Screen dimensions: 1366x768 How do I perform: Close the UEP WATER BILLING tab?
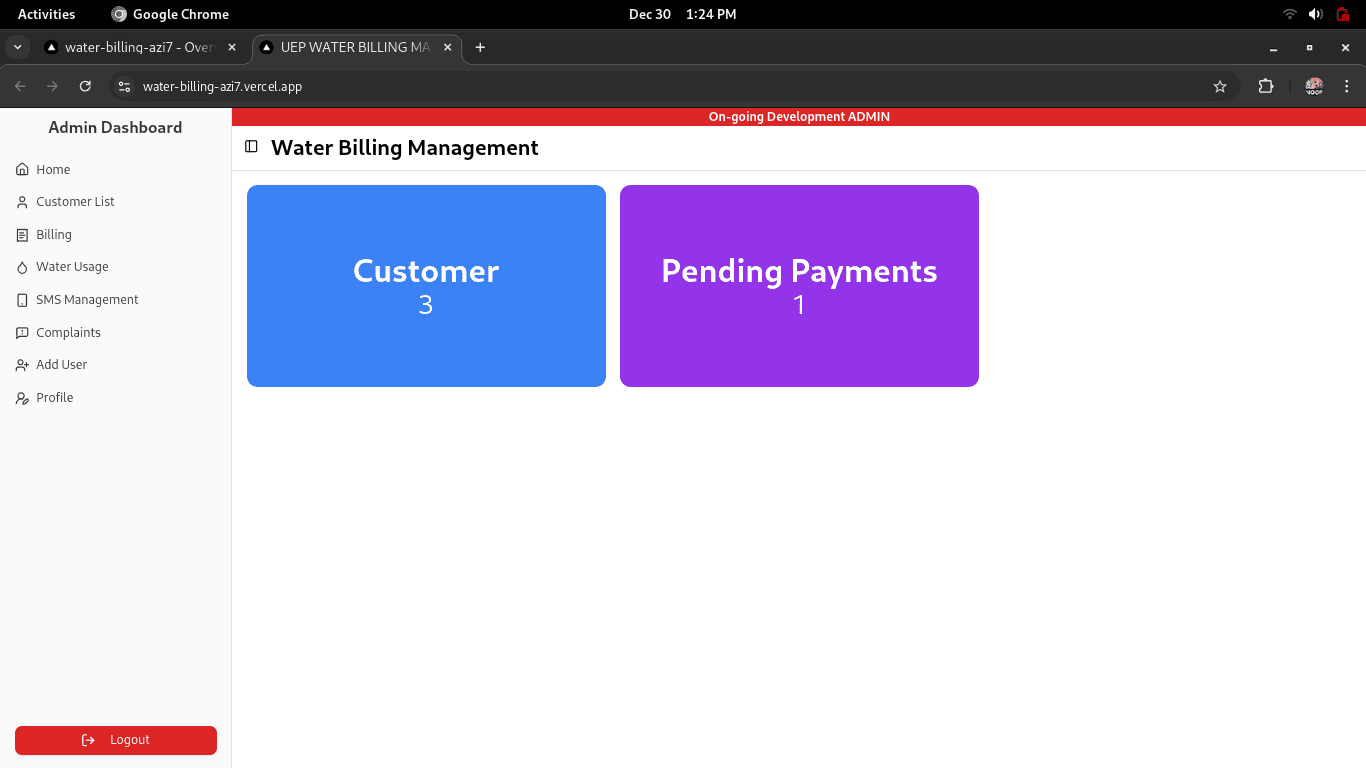[x=447, y=47]
